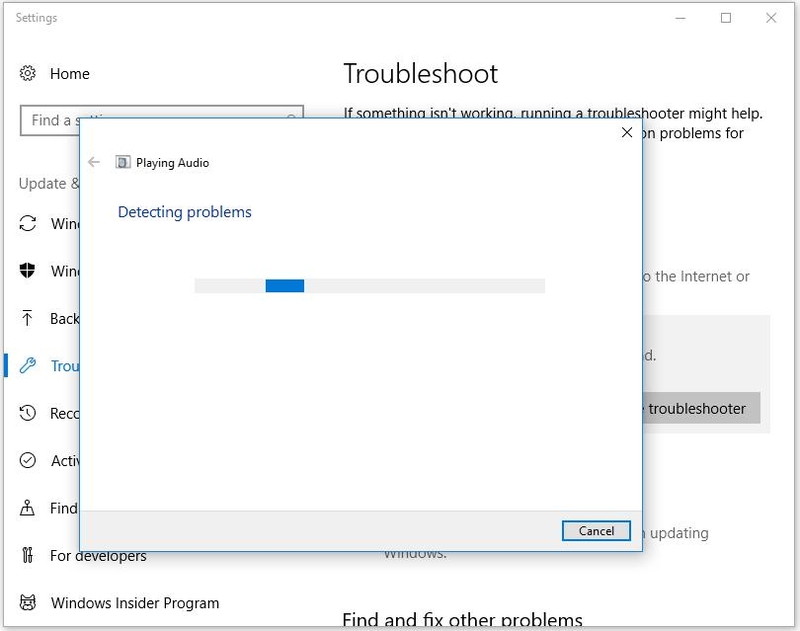Close the Settings window

pos(771,18)
